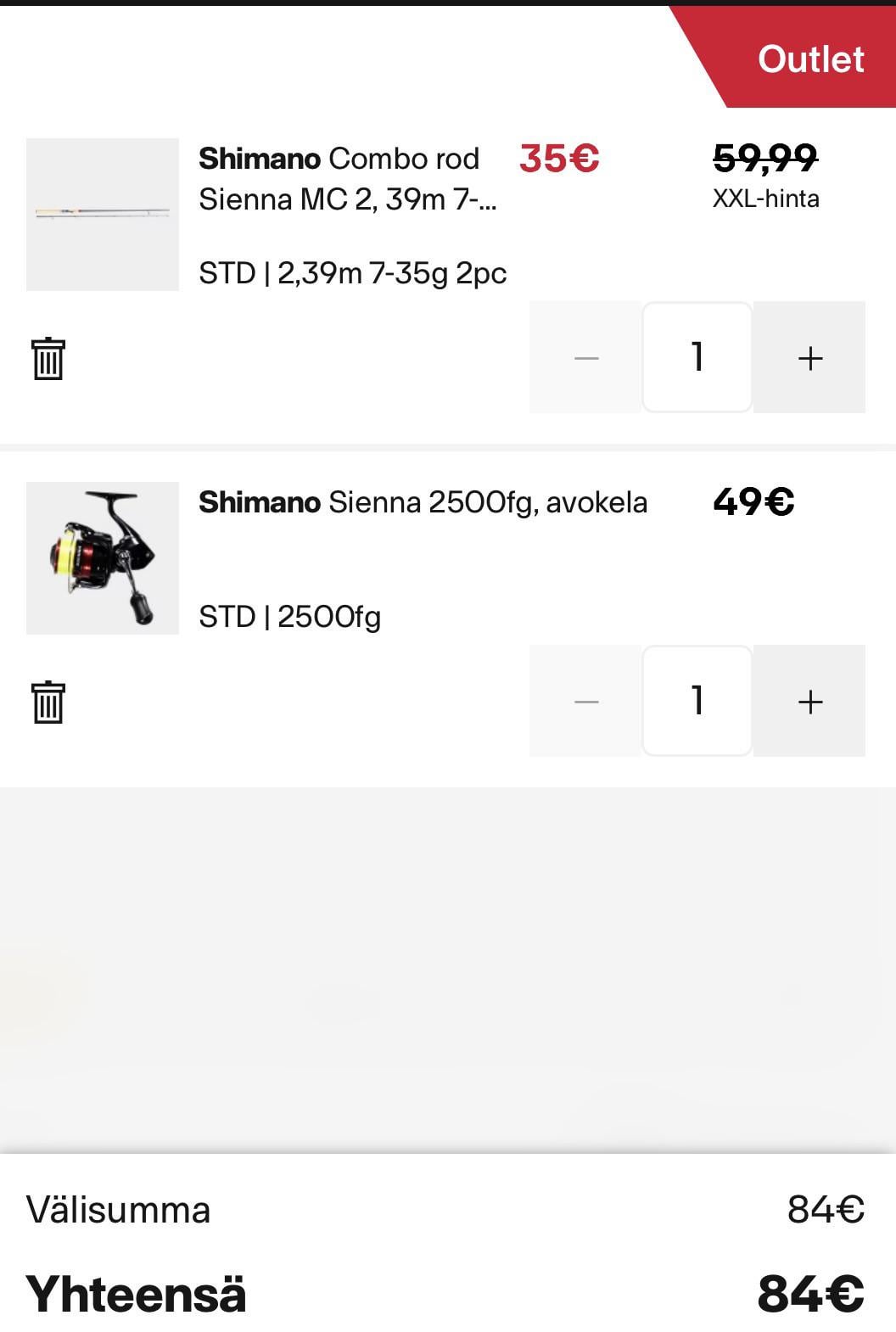Click the XXL-hinta label
The height and width of the screenshot is (1332, 896).
point(765,199)
